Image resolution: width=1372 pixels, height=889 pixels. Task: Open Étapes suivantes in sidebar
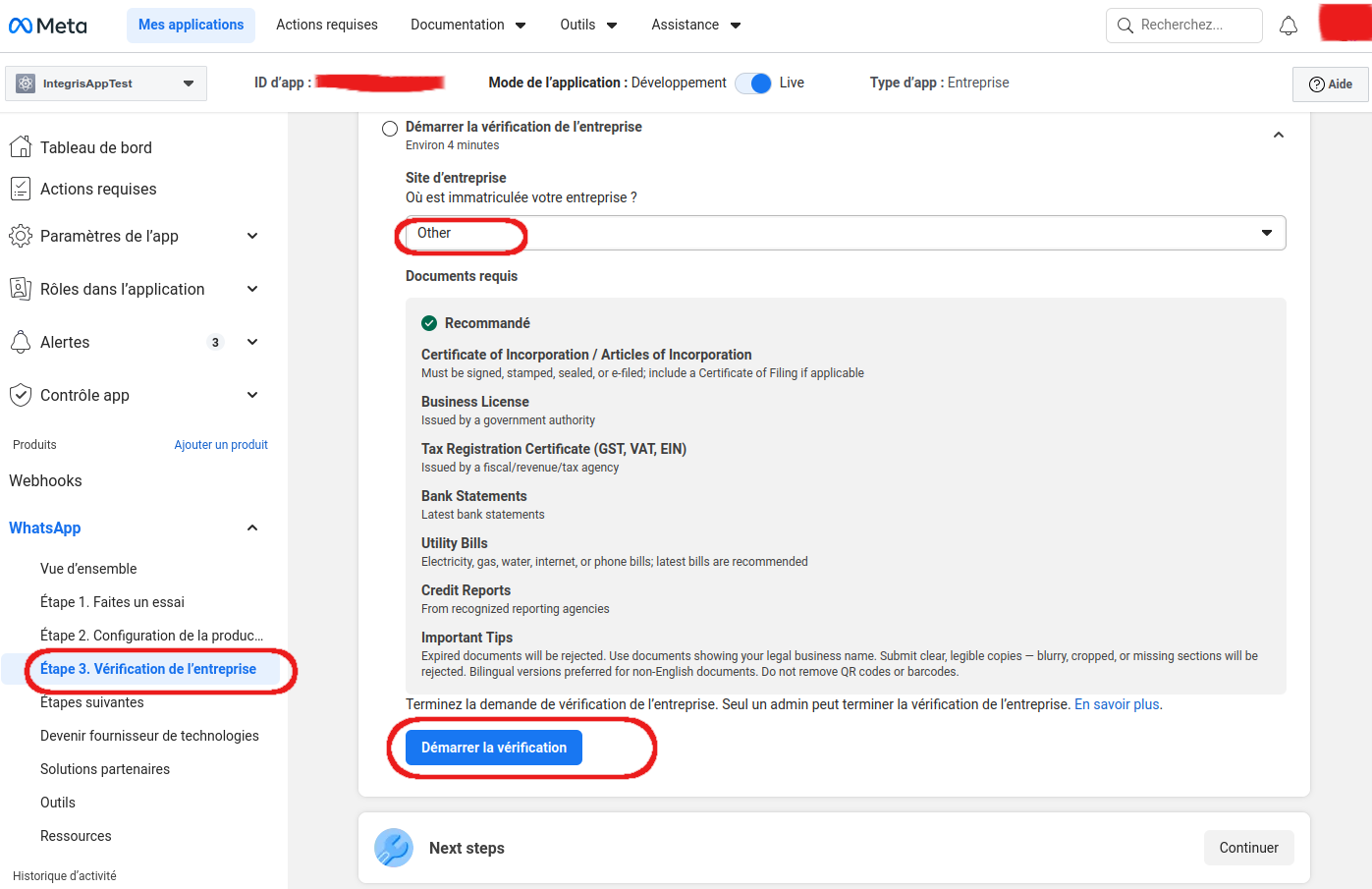click(92, 702)
